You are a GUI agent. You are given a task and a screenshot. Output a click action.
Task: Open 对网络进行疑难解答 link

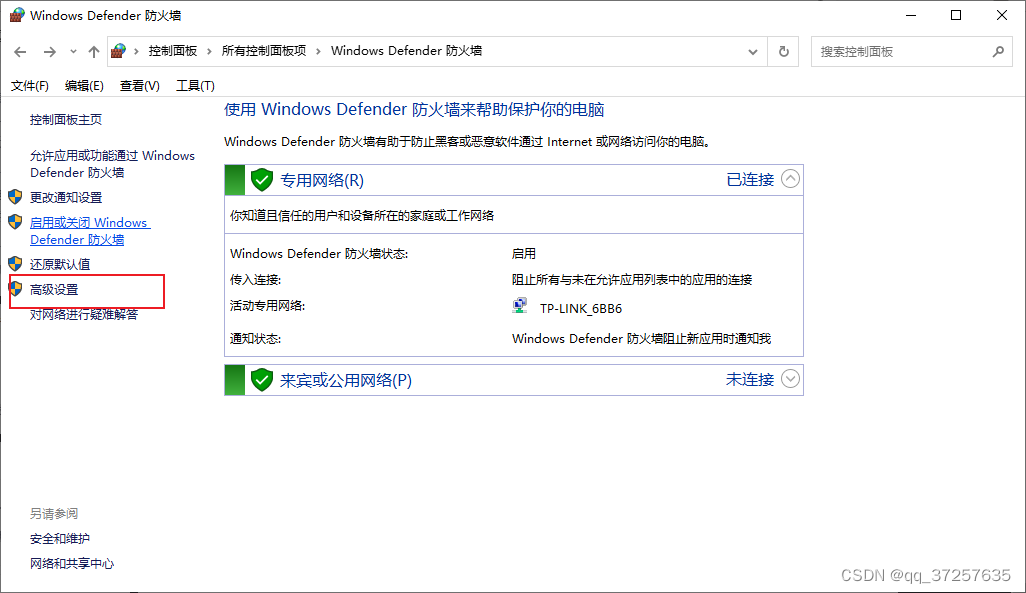84,315
